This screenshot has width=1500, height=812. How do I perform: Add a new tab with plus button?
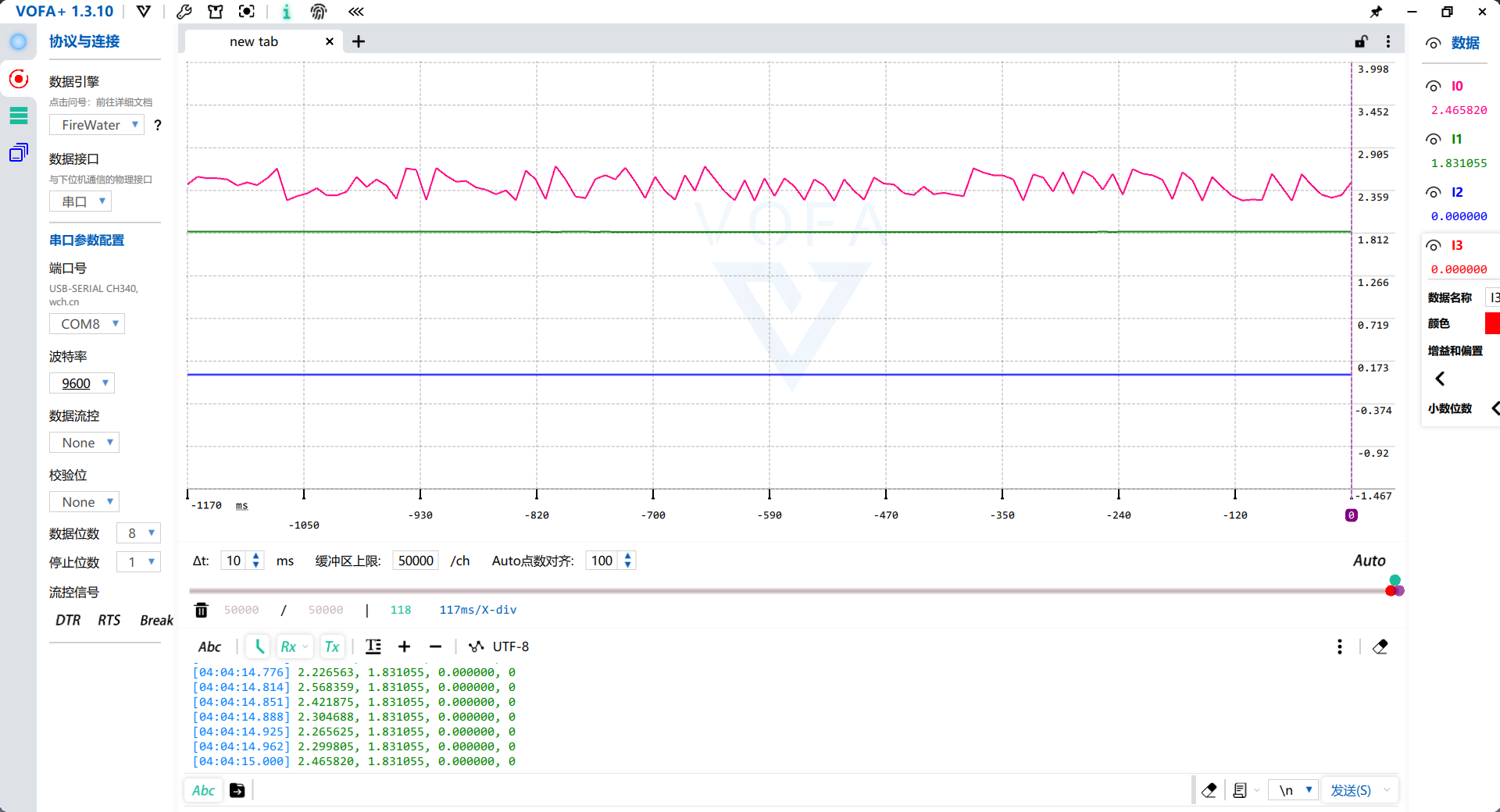click(359, 41)
